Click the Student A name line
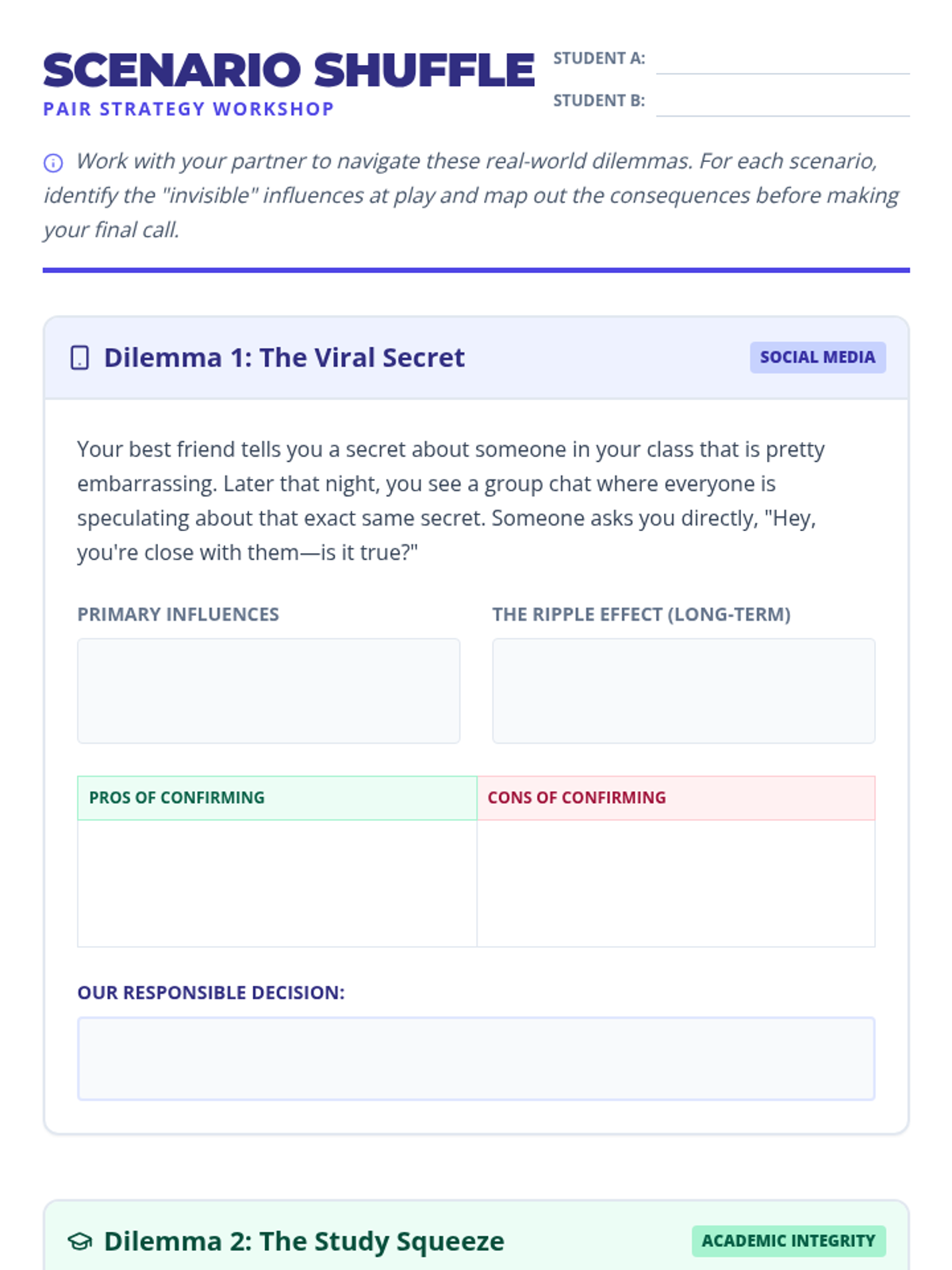This screenshot has width=952, height=1270. (x=782, y=62)
